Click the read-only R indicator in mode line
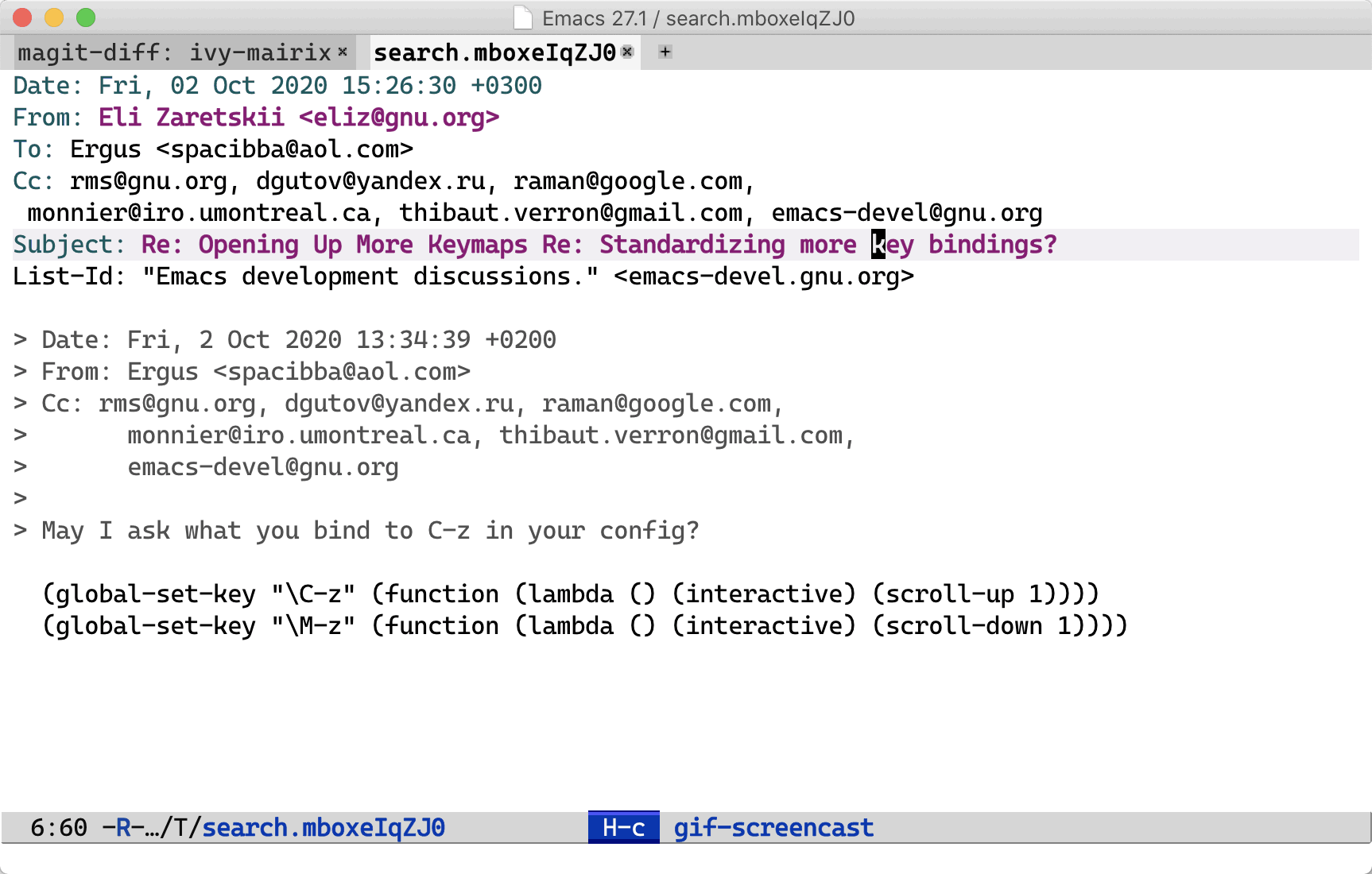The image size is (1372, 874). click(123, 827)
